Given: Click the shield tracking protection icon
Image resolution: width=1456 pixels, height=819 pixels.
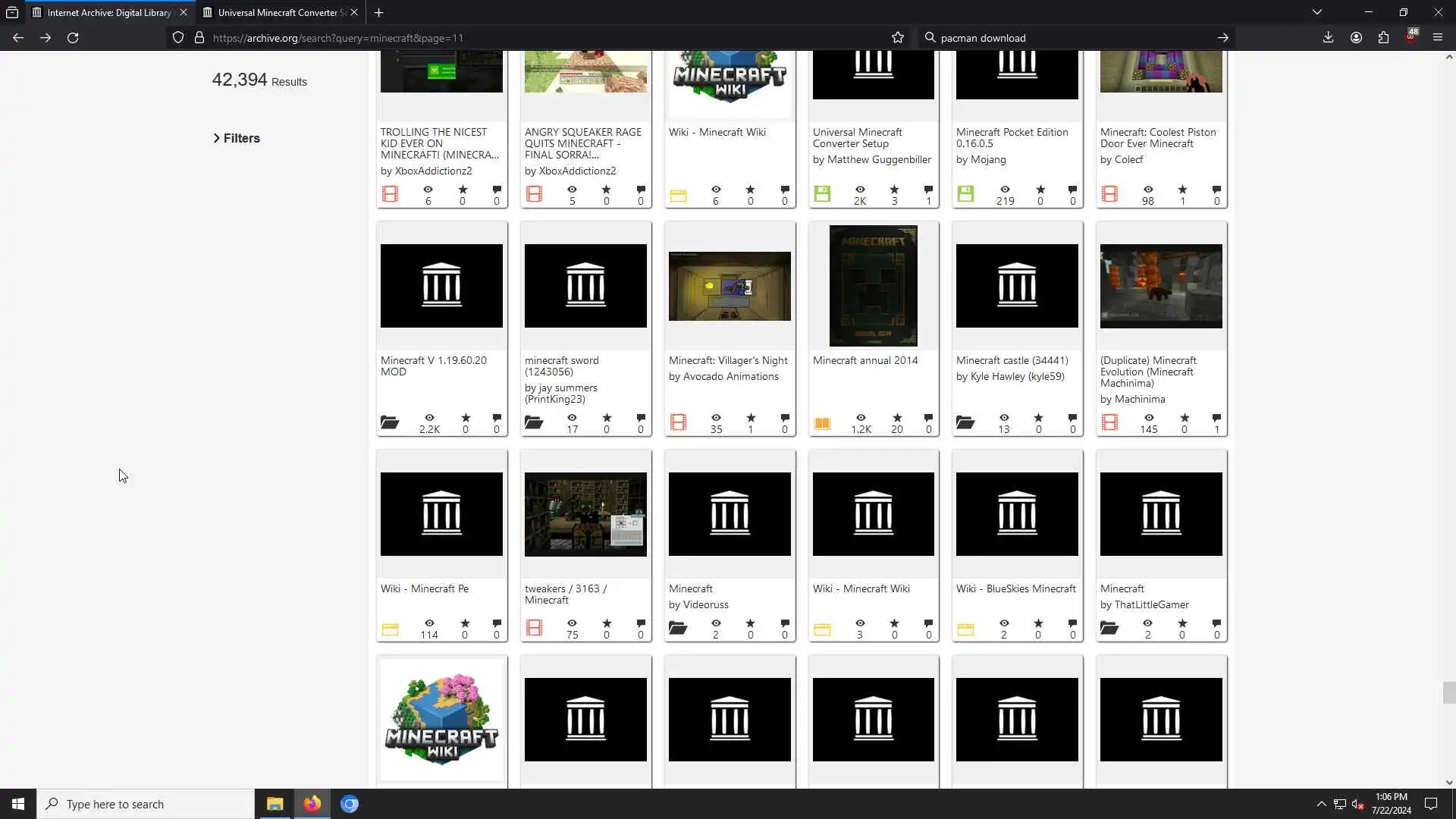Looking at the screenshot, I should point(178,38).
